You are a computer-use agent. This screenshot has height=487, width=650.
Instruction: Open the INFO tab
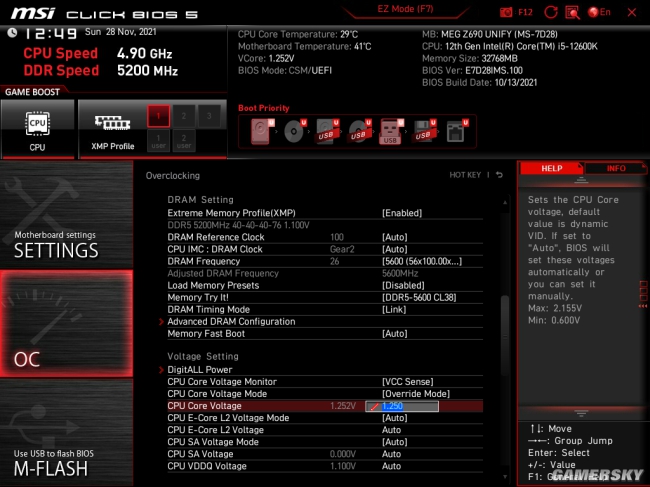pos(616,168)
